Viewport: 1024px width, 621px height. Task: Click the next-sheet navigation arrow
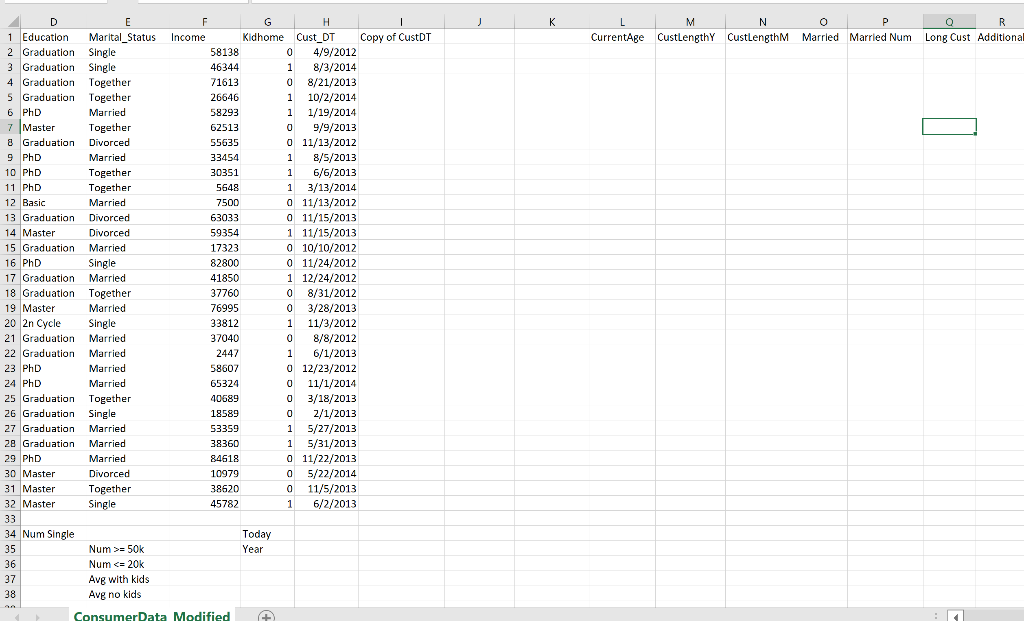click(38, 615)
